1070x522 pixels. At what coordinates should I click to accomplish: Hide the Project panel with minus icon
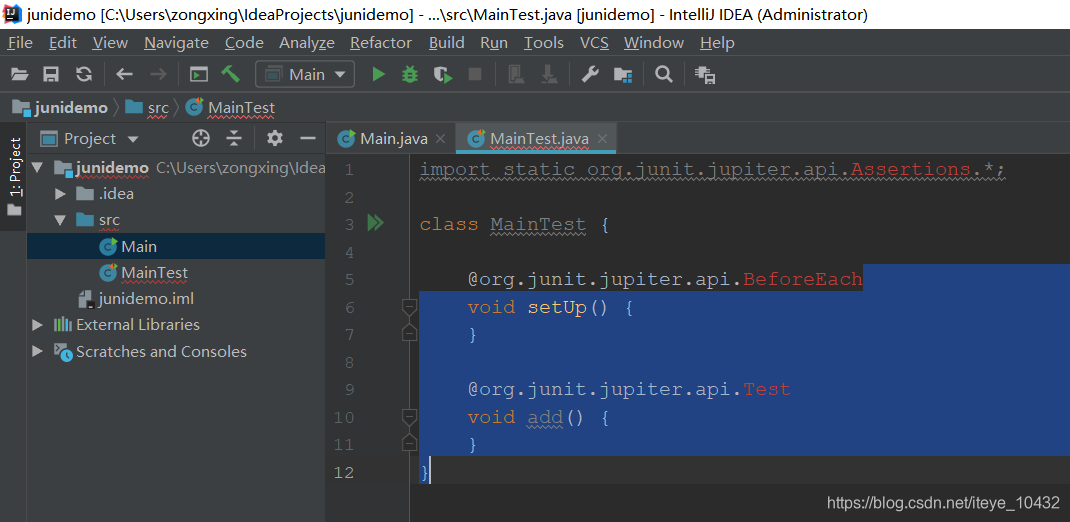click(308, 139)
